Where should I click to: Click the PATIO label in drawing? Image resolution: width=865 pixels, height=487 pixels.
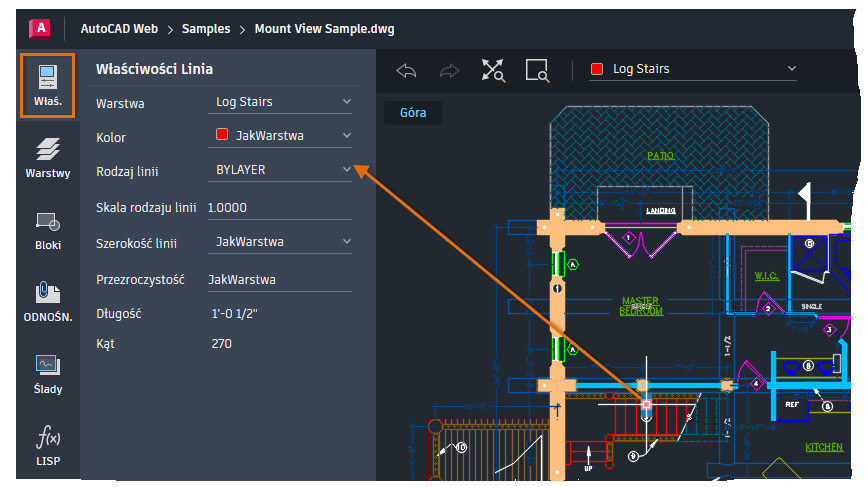point(660,156)
